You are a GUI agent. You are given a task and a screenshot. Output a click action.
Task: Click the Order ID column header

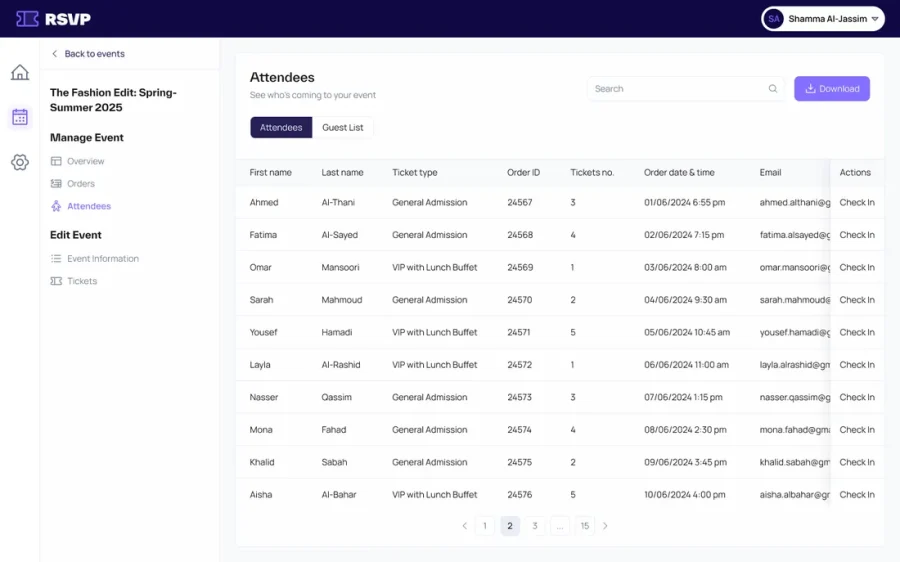coord(523,172)
